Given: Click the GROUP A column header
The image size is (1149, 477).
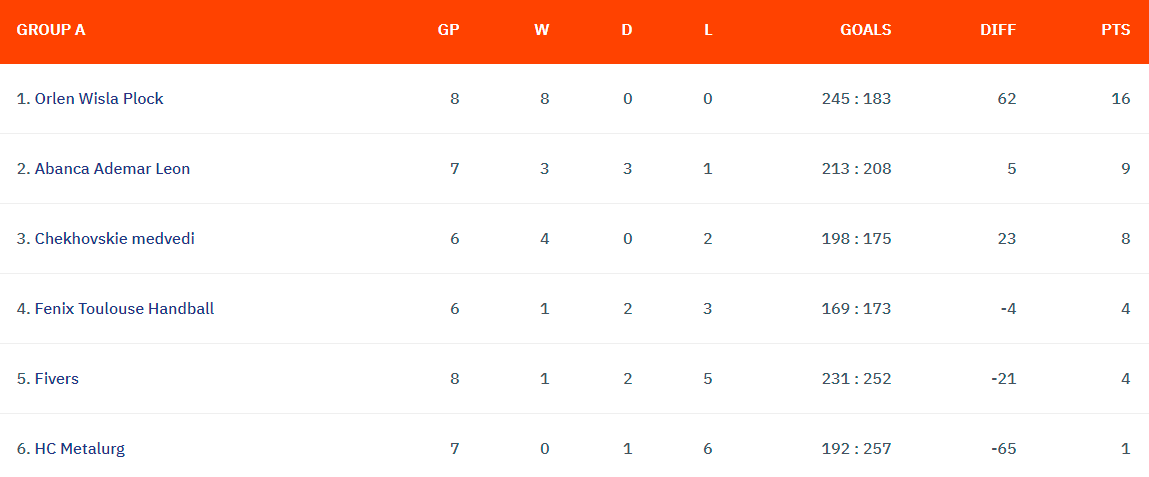Looking at the screenshot, I should tap(51, 30).
